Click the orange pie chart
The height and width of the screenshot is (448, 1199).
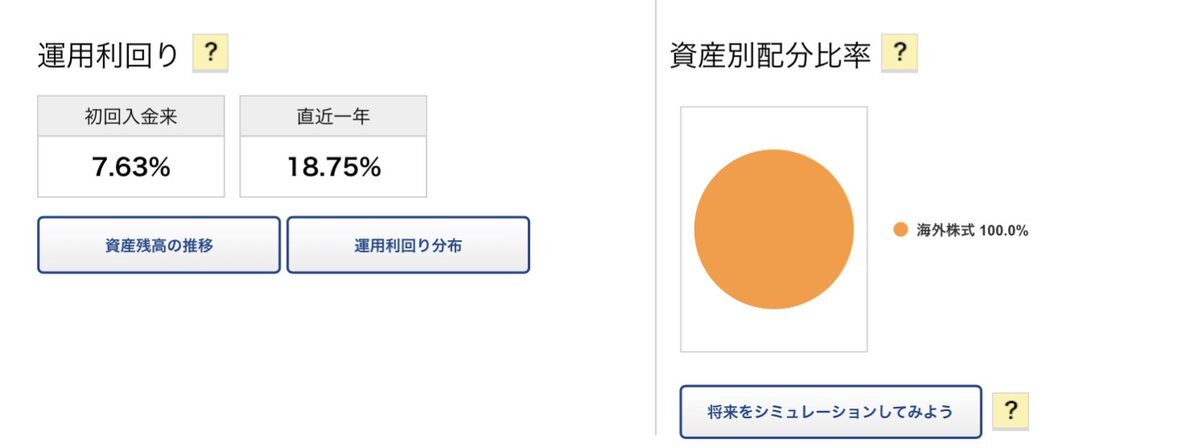point(773,229)
